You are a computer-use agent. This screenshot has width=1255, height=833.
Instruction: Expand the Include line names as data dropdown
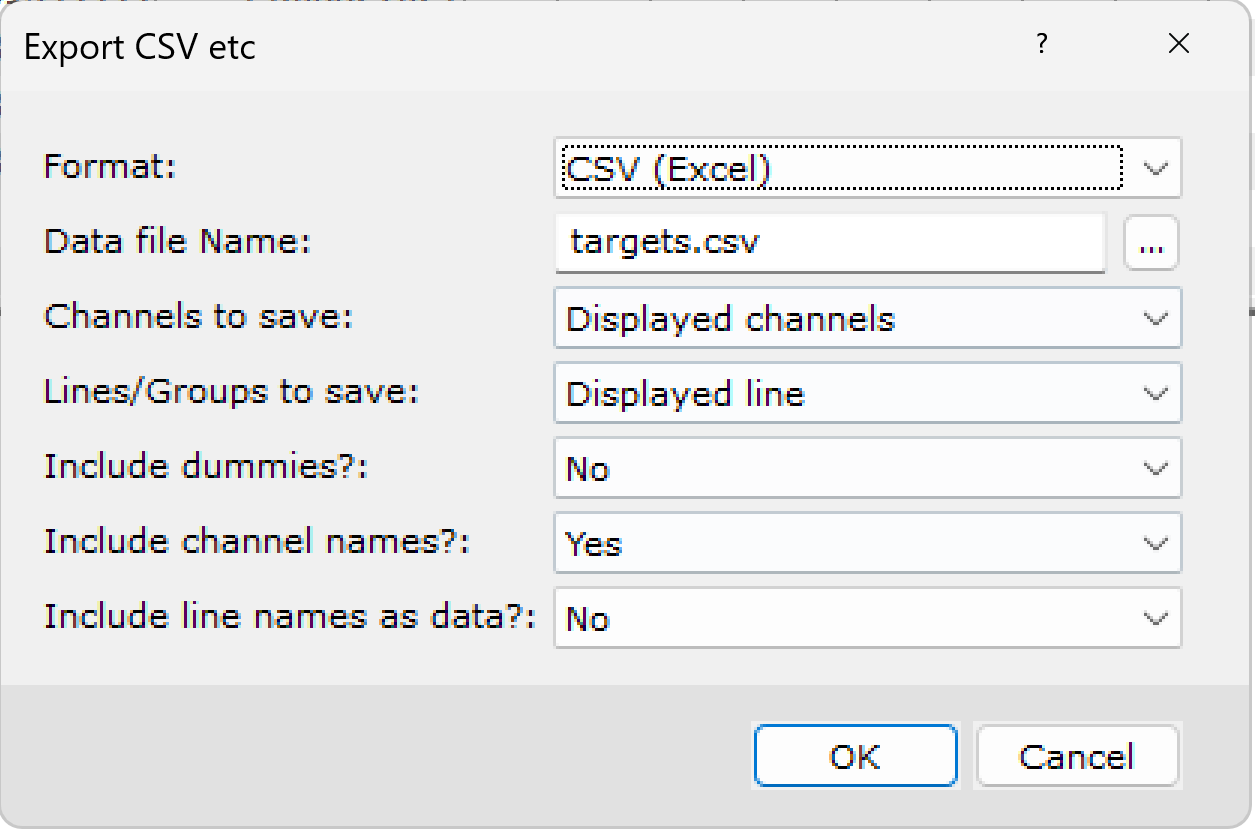(x=867, y=618)
